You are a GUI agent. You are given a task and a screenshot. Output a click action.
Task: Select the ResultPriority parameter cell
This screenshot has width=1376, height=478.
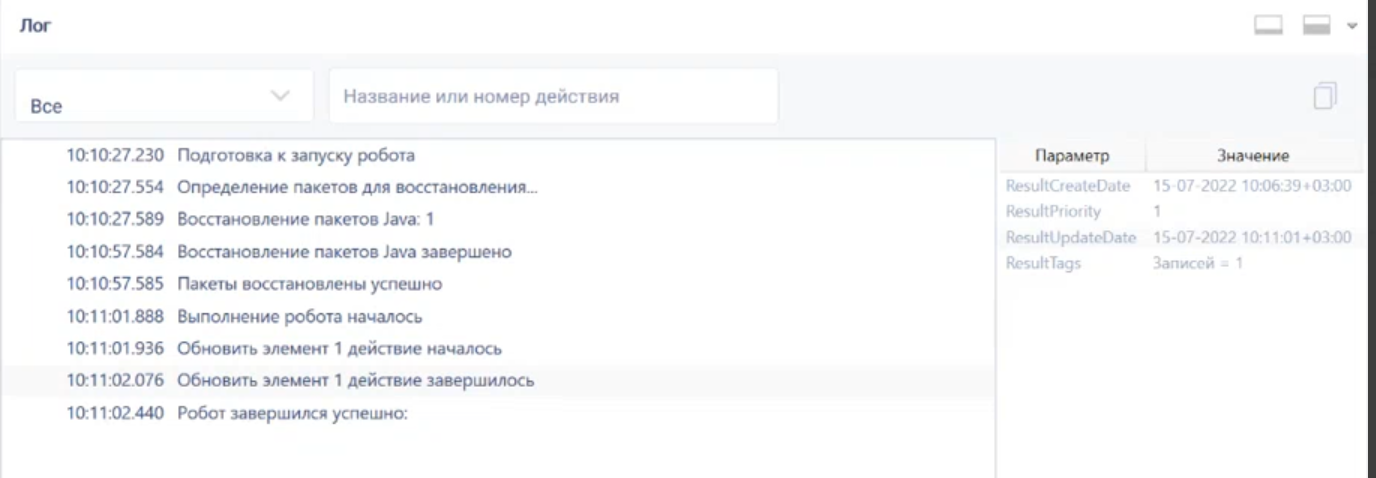coord(1053,211)
